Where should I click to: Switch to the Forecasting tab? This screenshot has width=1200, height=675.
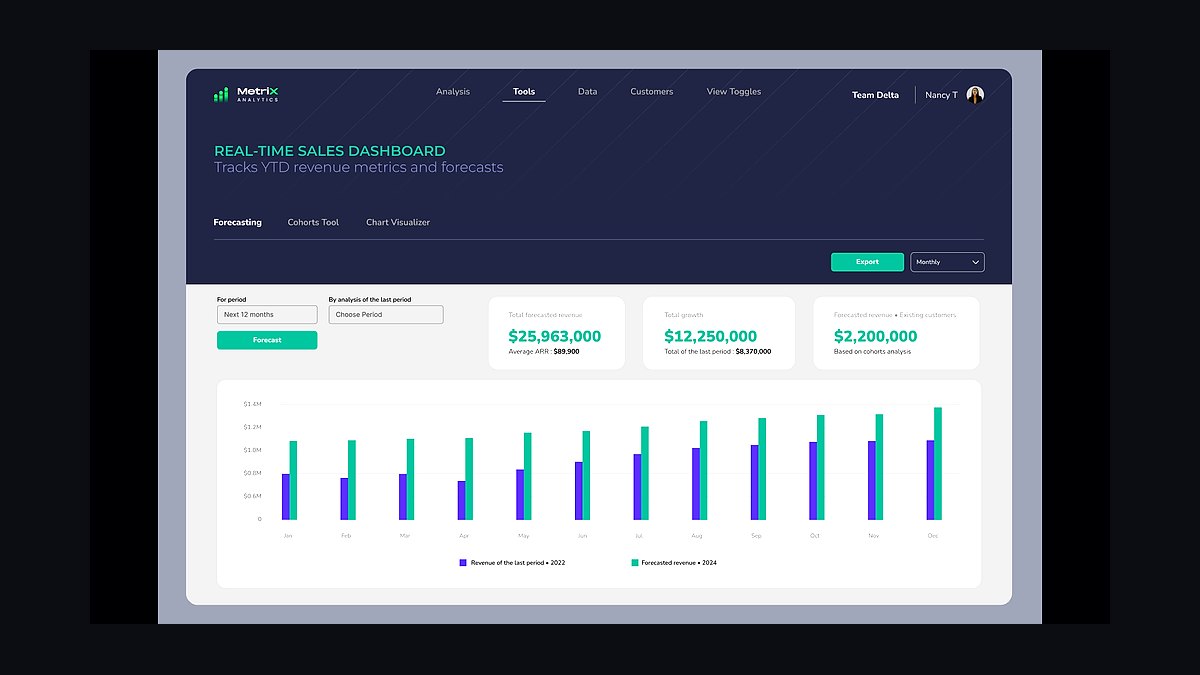click(238, 222)
